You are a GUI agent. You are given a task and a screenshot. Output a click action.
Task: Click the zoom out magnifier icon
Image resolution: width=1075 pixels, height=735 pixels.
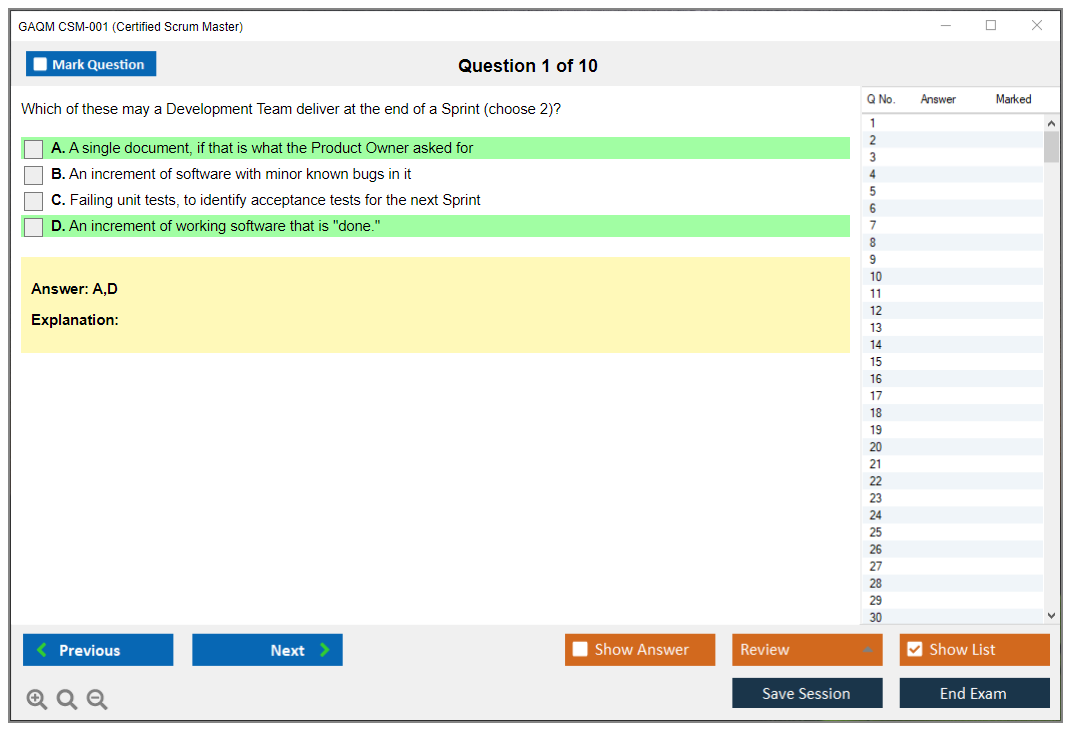[x=97, y=700]
